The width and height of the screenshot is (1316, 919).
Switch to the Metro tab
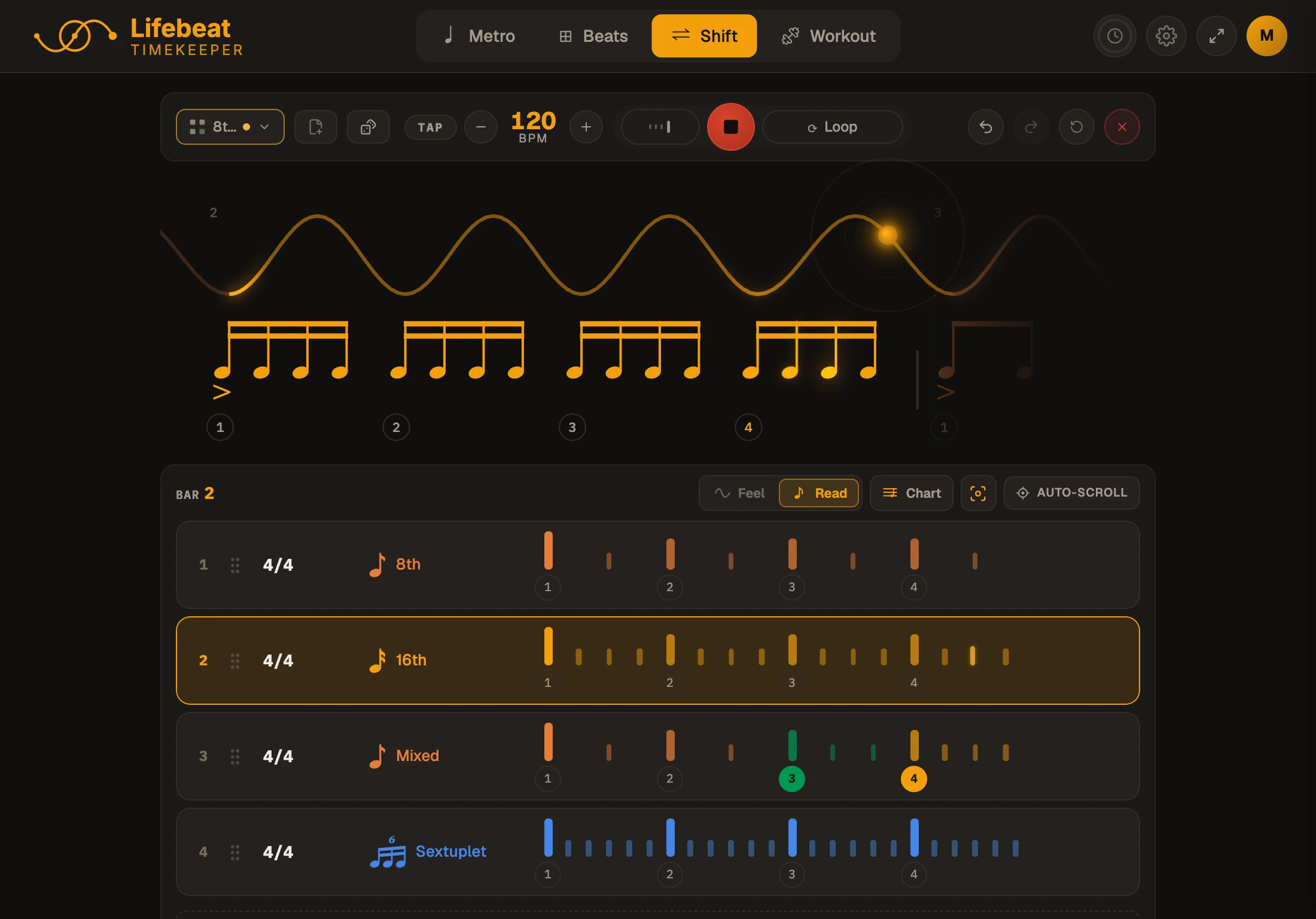click(x=479, y=36)
